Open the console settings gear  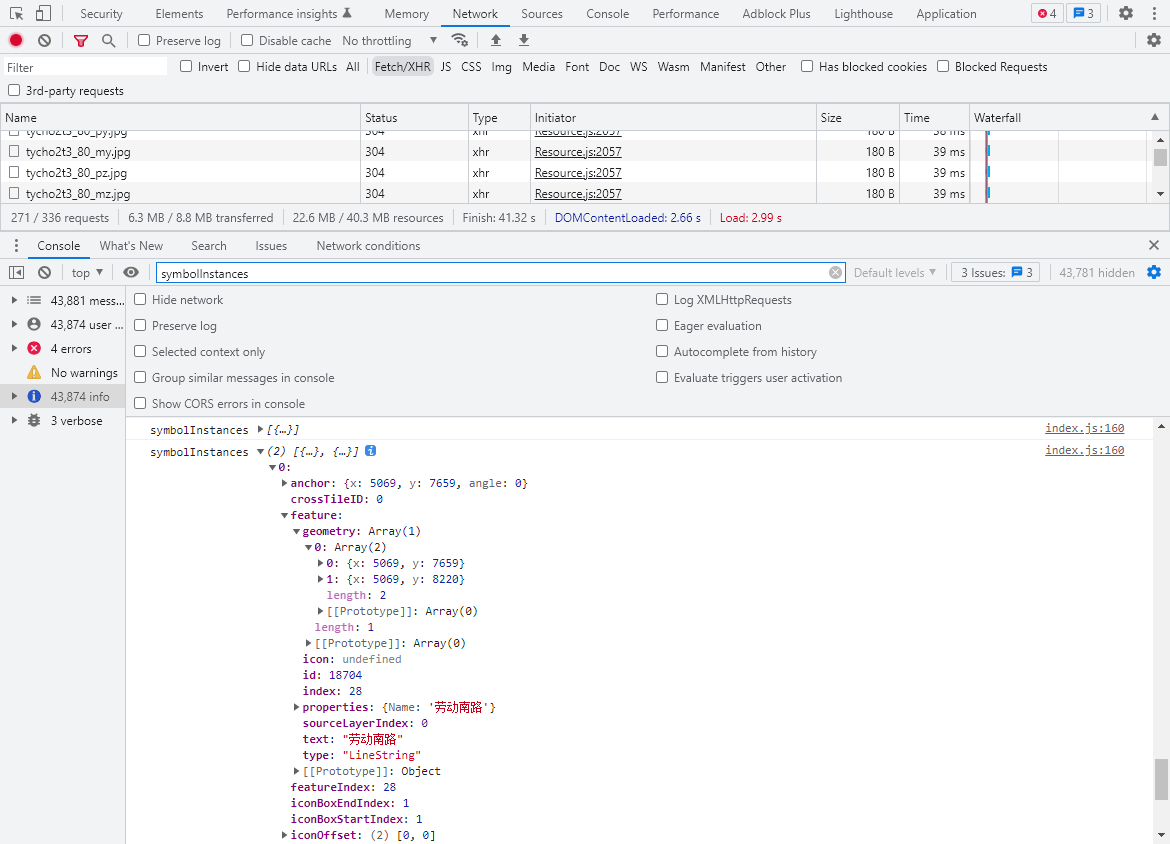(x=1154, y=272)
